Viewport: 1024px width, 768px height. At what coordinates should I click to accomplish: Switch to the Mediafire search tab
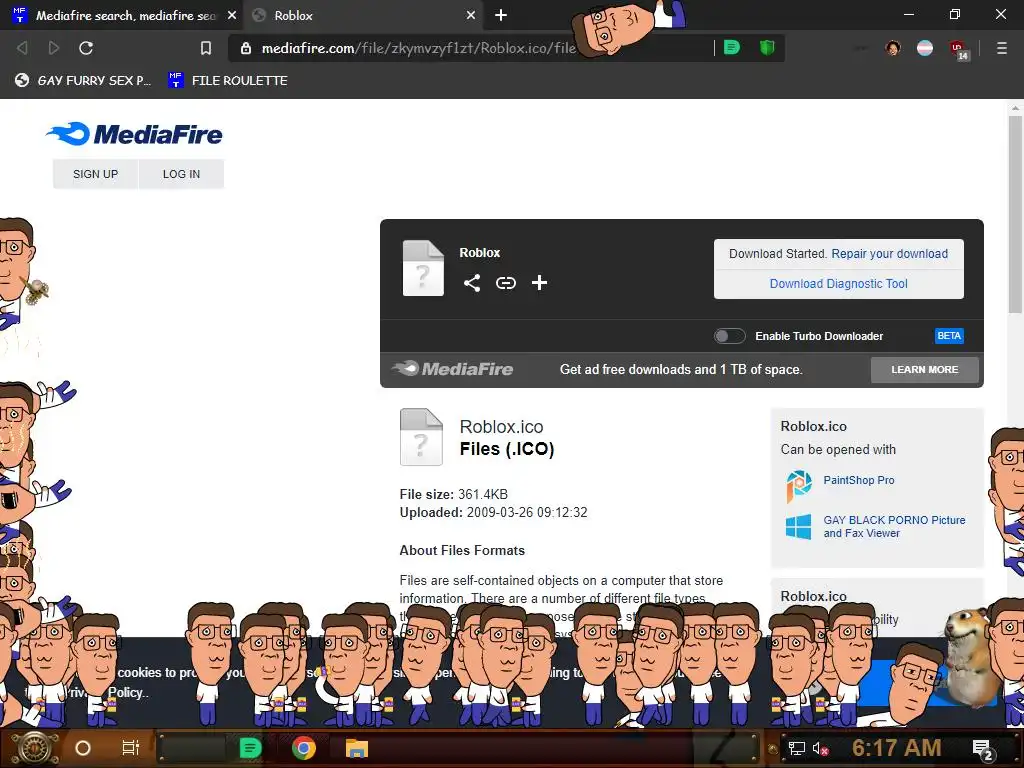click(121, 15)
